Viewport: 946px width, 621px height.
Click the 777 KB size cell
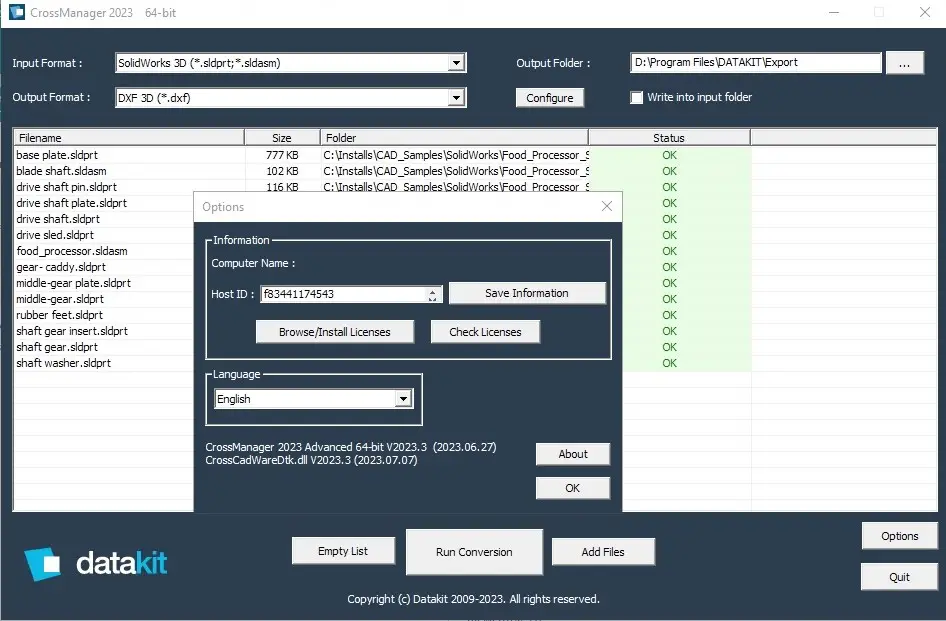point(282,155)
